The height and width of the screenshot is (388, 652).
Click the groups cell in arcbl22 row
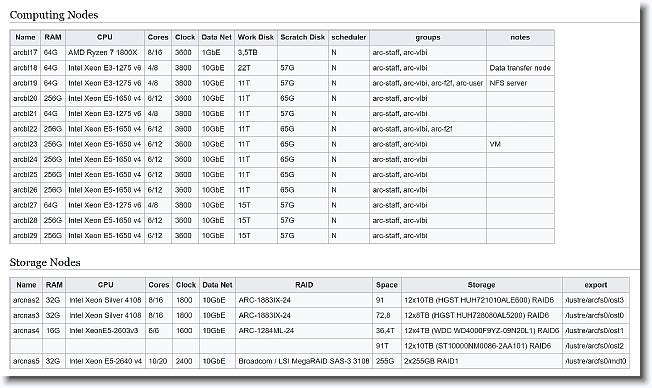[428, 129]
